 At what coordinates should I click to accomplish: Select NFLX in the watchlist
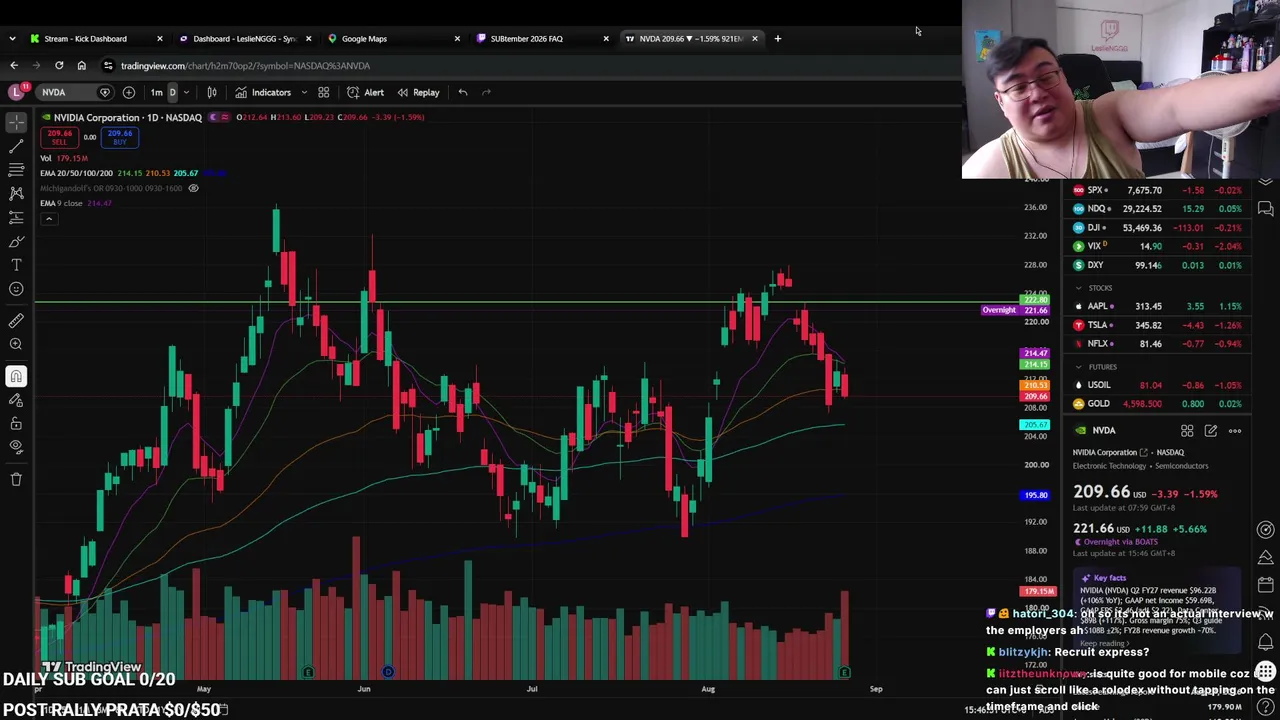(x=1158, y=344)
